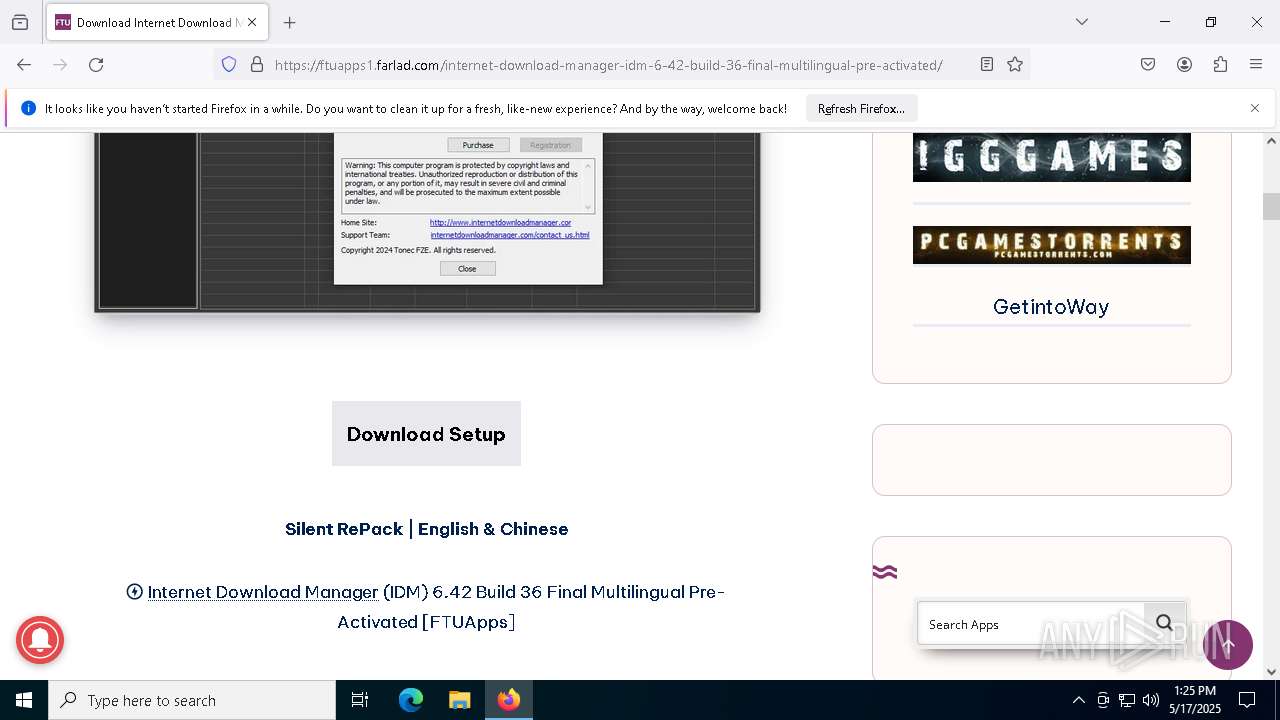Click the 'Registration' button in IDM screenshot
Viewport: 1280px width, 720px height.
click(x=550, y=145)
